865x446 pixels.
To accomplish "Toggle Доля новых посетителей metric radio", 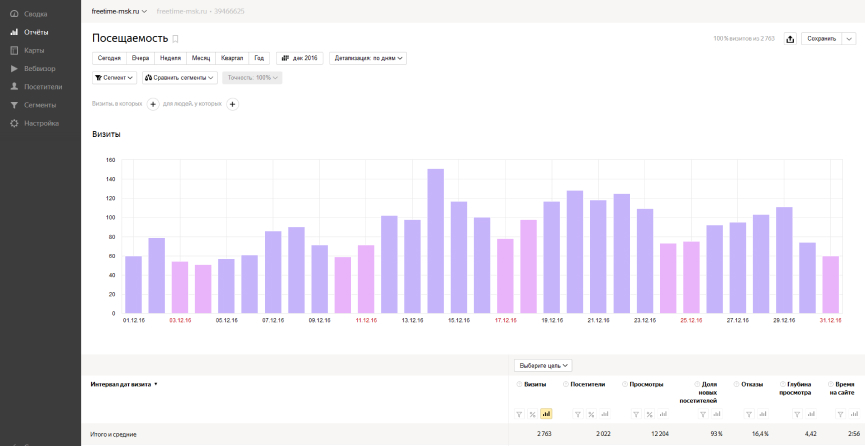I will click(x=697, y=384).
